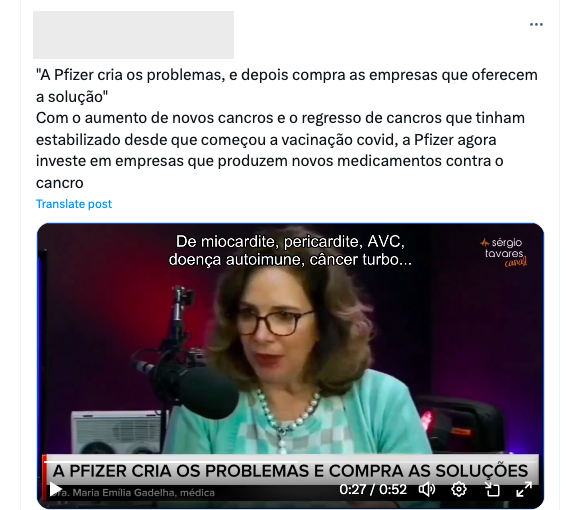The width and height of the screenshot is (584, 510).
Task: Click the 'A PFIZER CRIA OS PROBLEMAS' banner
Action: coord(290,471)
